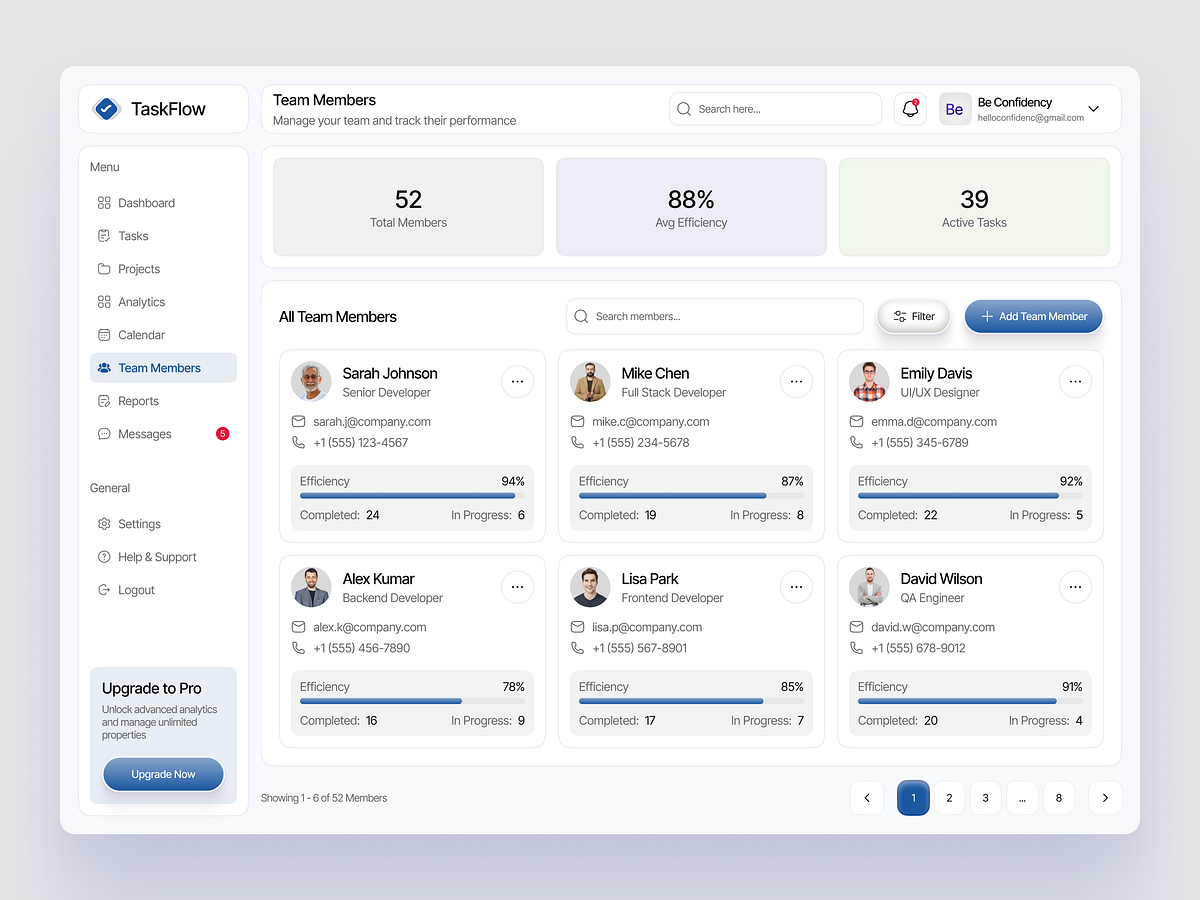
Task: Open the three-dot options on Sarah Johnson's card
Action: click(x=517, y=381)
